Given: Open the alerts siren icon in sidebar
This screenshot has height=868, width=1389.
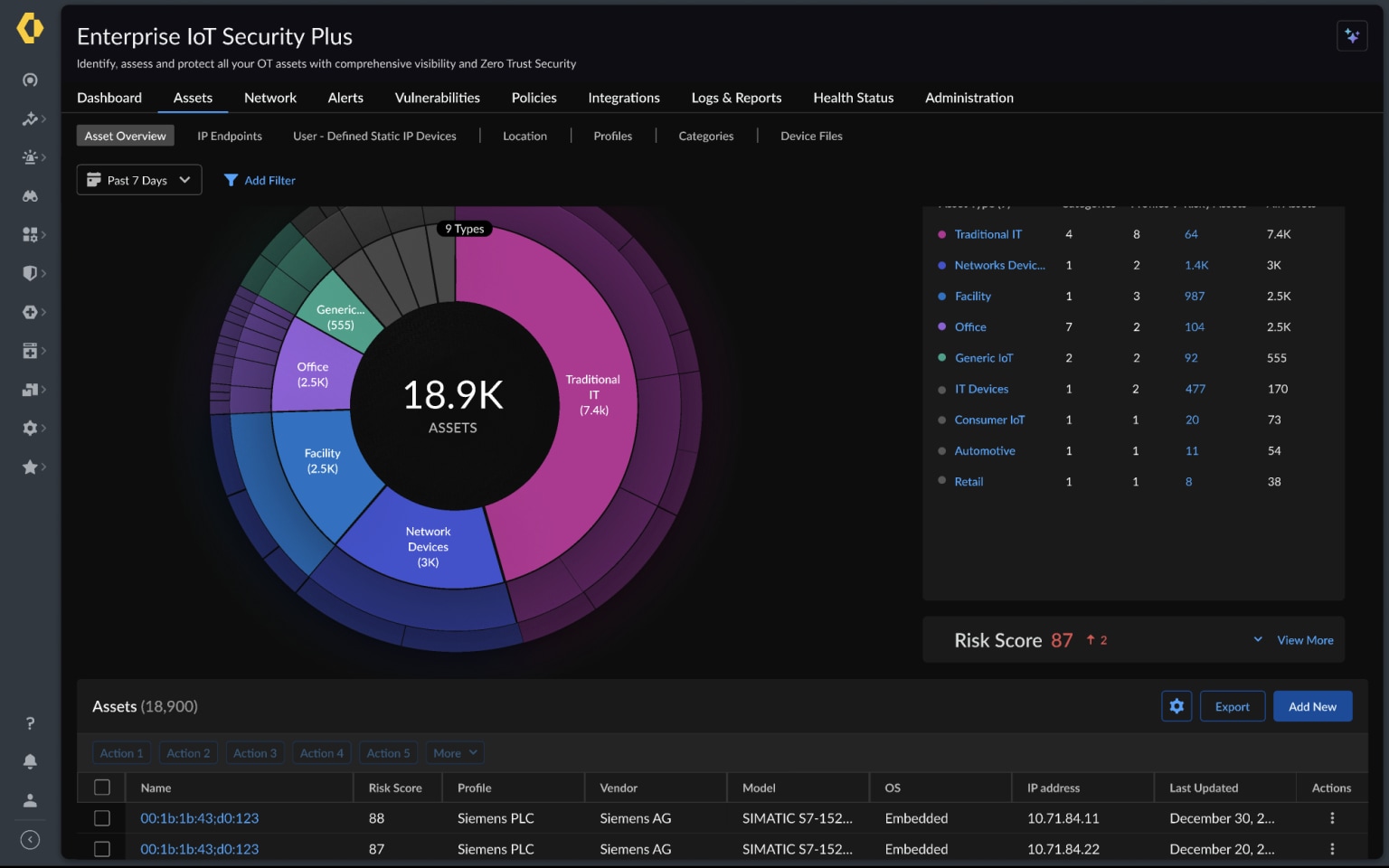Looking at the screenshot, I should point(30,156).
